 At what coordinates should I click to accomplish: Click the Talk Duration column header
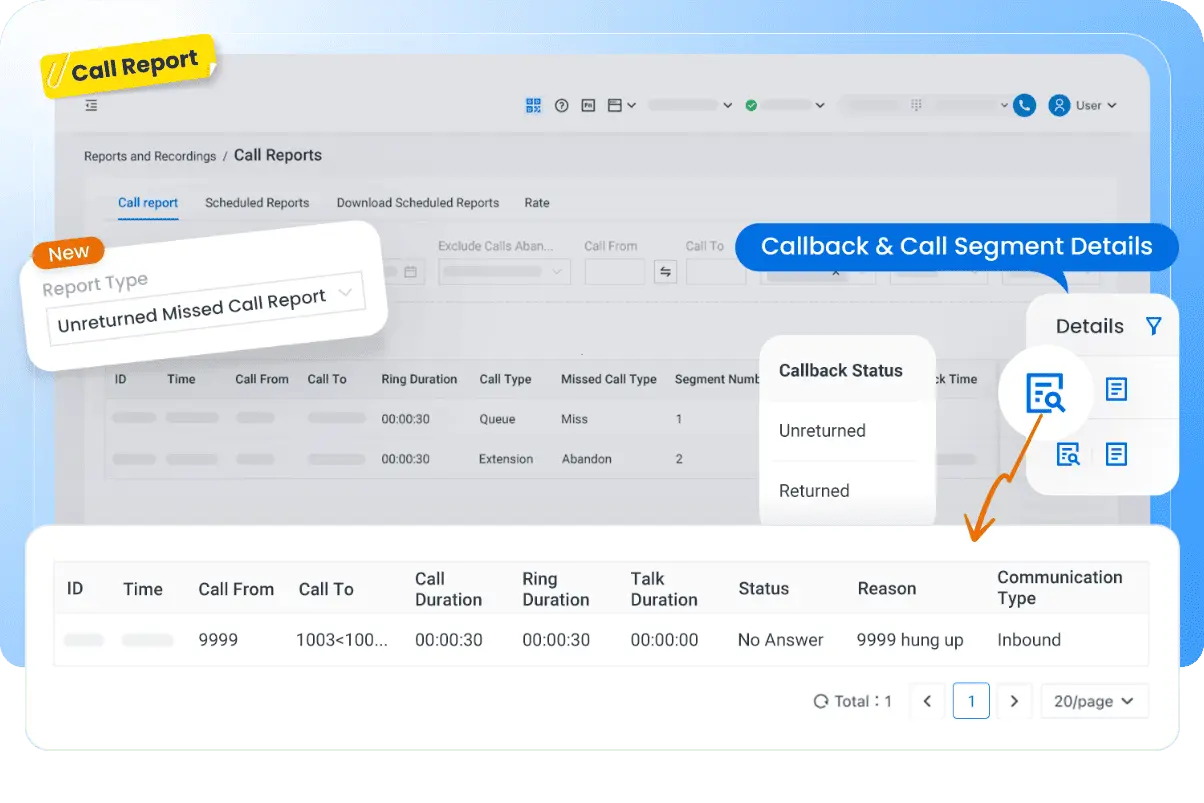664,589
